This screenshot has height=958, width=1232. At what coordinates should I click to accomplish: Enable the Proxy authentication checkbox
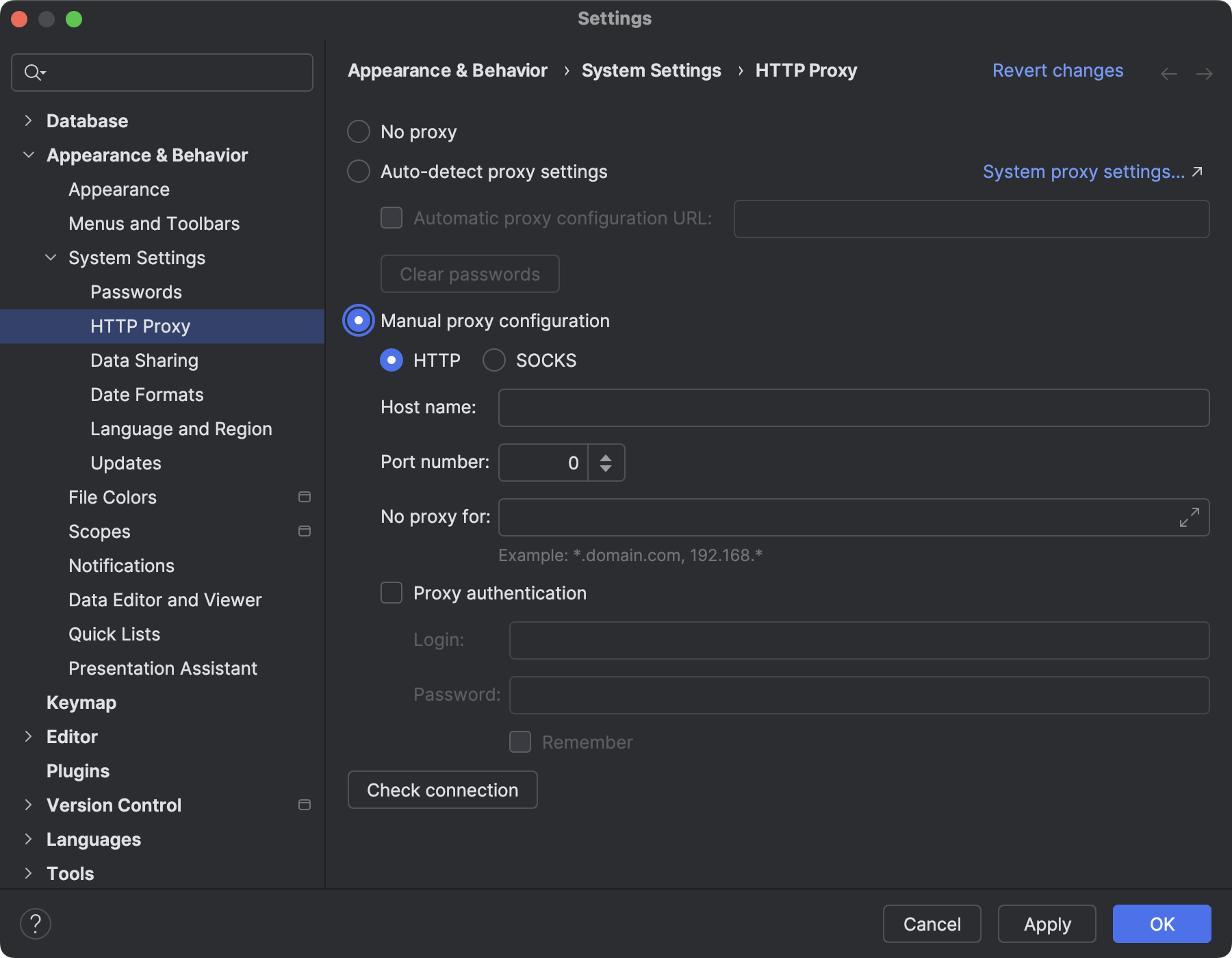click(392, 593)
